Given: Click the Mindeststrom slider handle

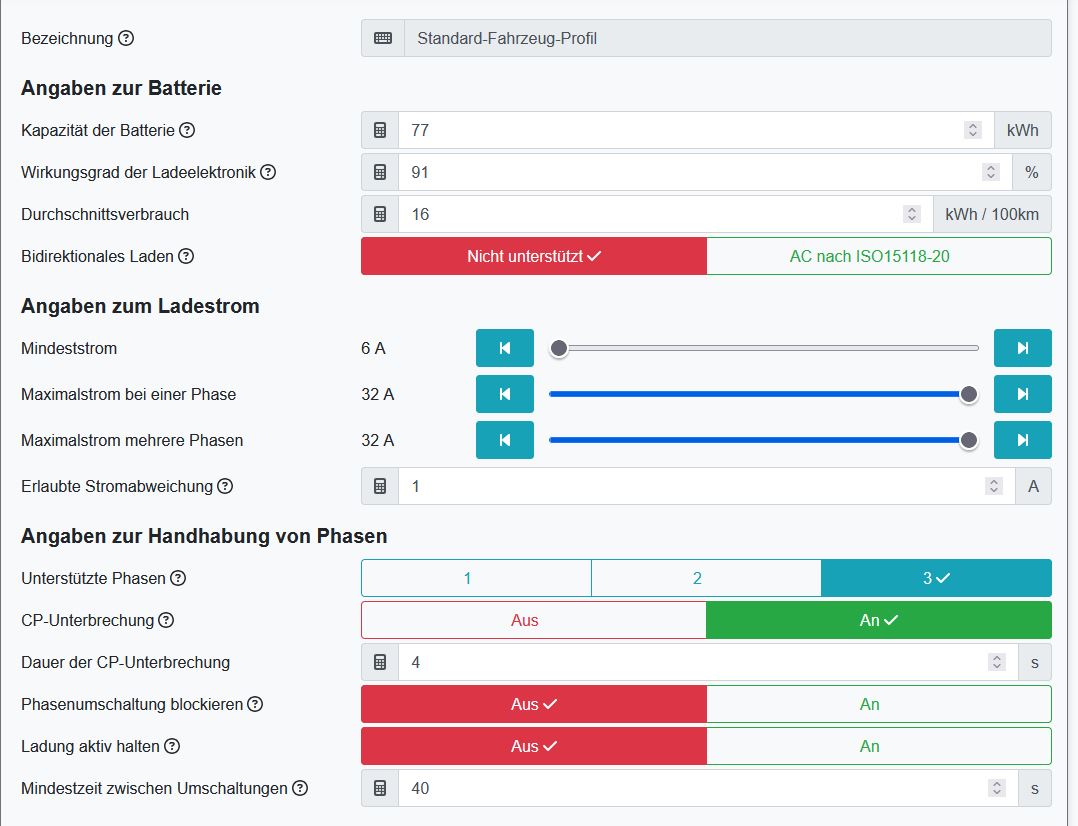Looking at the screenshot, I should [x=559, y=348].
